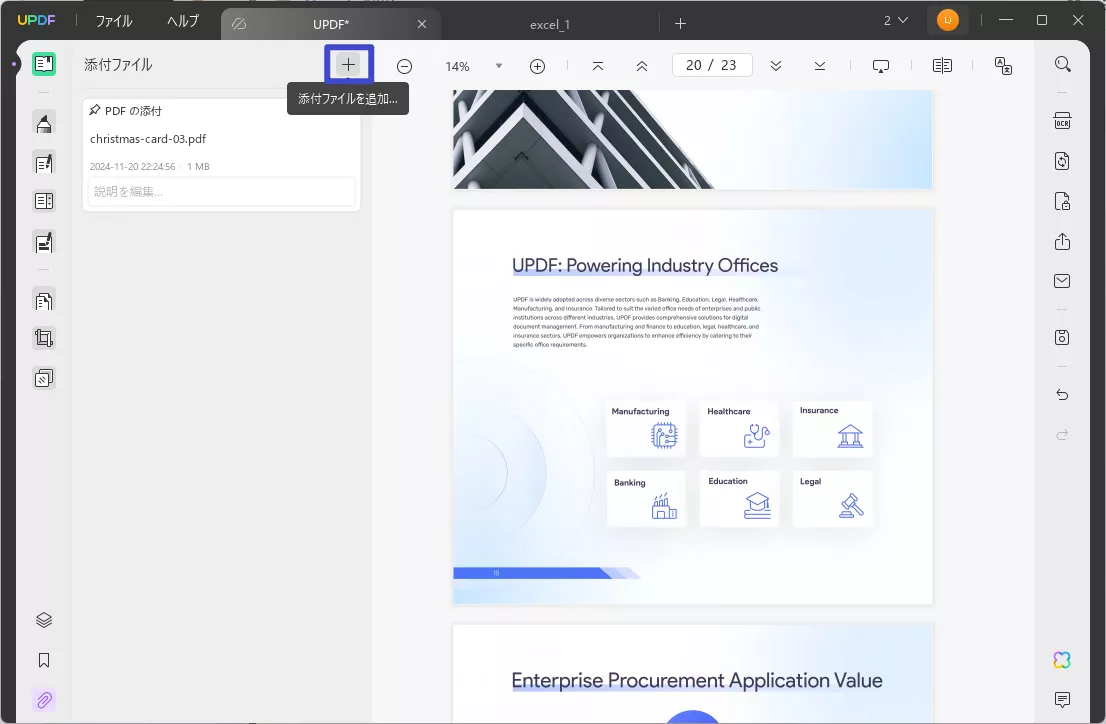Open the Attachments paperclip panel
The image size is (1106, 724).
pyautogui.click(x=44, y=700)
